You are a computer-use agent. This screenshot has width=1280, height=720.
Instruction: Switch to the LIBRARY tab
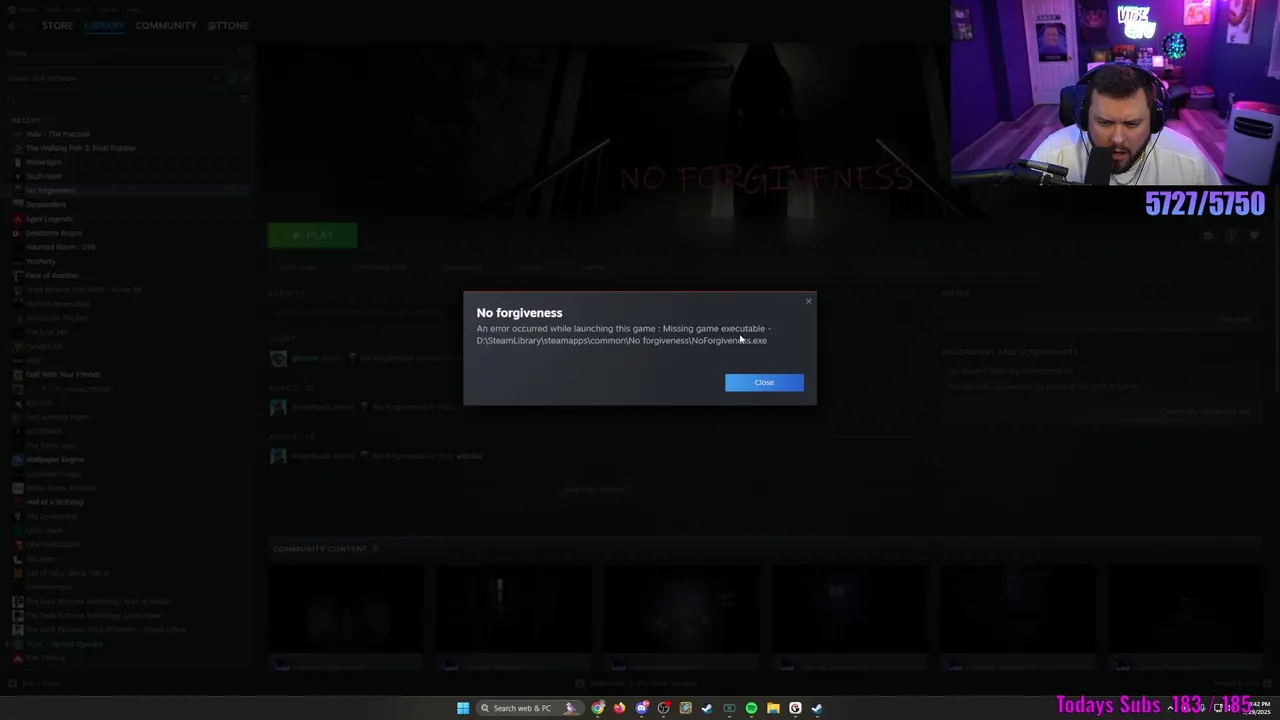tap(104, 25)
